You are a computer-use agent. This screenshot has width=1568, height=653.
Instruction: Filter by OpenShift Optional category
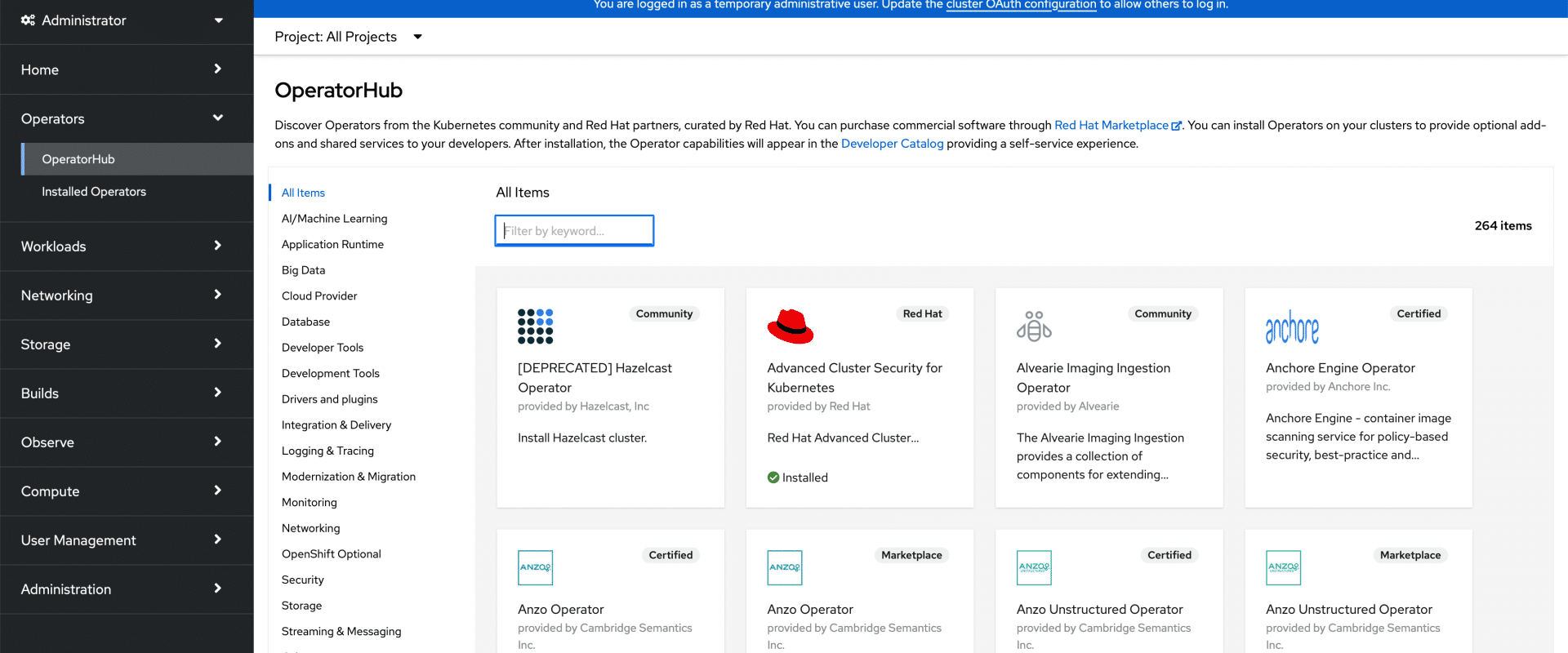(x=331, y=554)
